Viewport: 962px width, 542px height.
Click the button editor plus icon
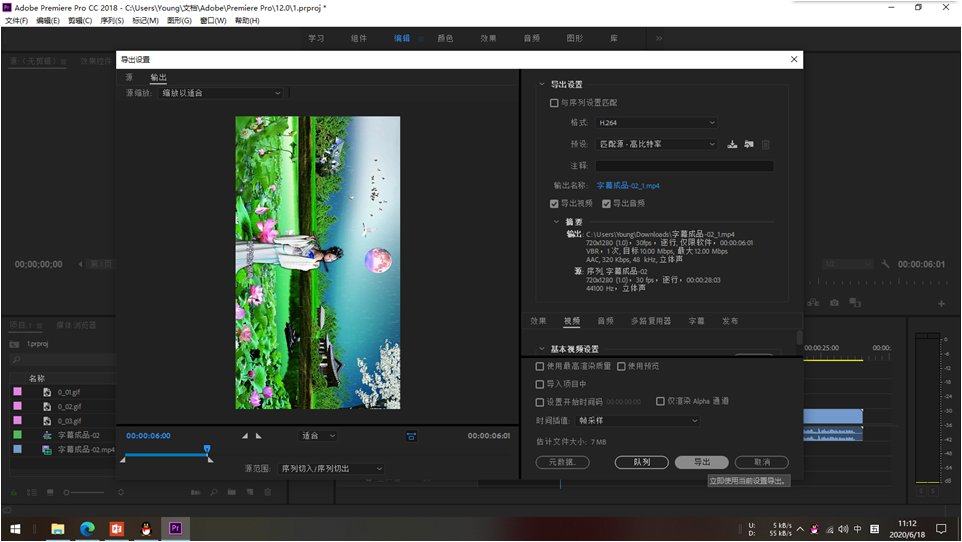point(941,303)
